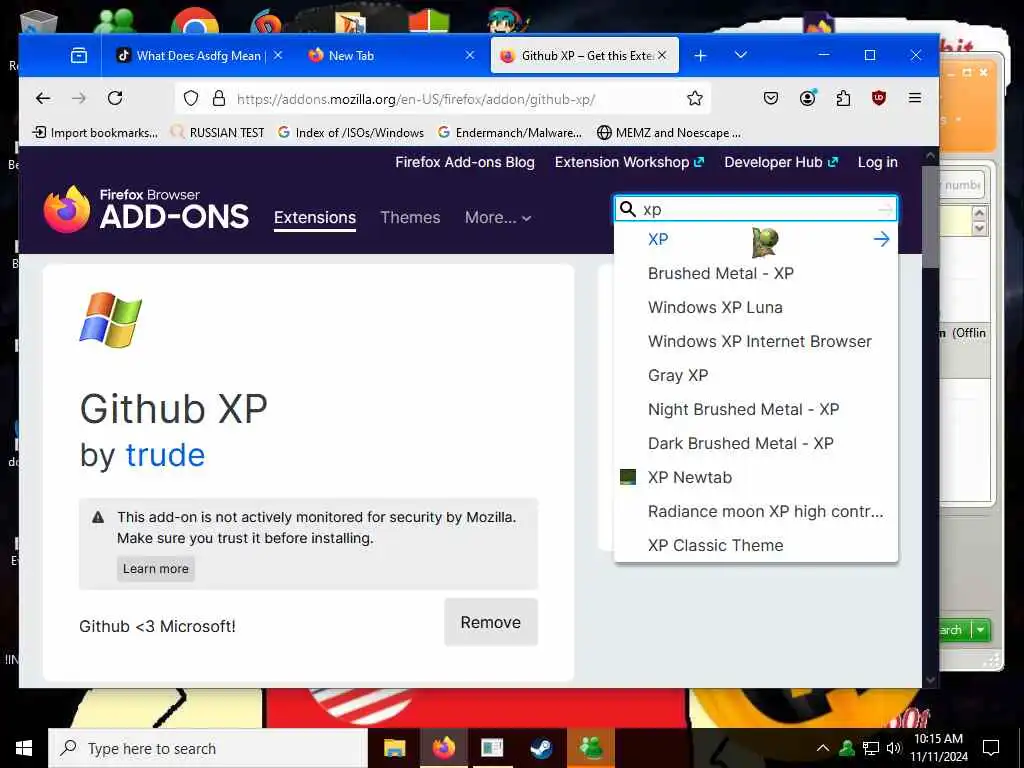Open the extensions puzzle piece menu

tap(843, 99)
